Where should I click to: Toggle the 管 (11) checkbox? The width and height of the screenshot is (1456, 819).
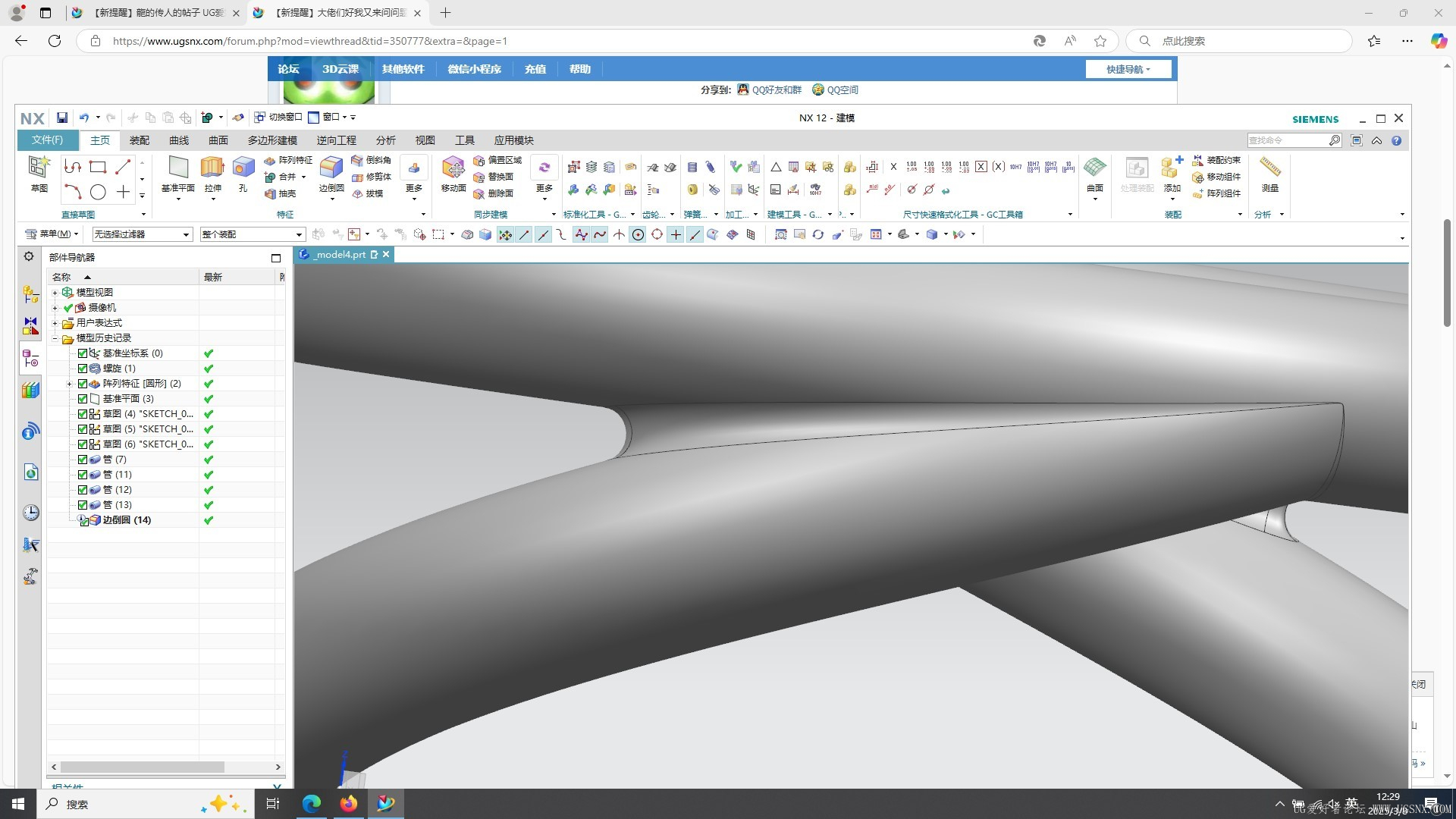(x=83, y=475)
